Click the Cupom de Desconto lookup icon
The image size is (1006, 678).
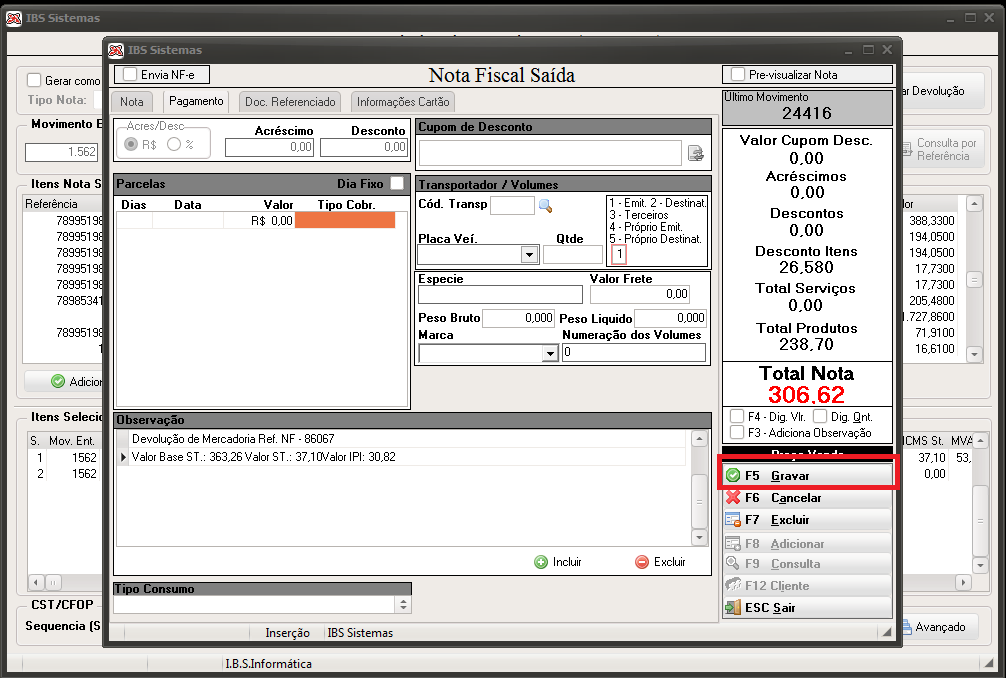695,153
